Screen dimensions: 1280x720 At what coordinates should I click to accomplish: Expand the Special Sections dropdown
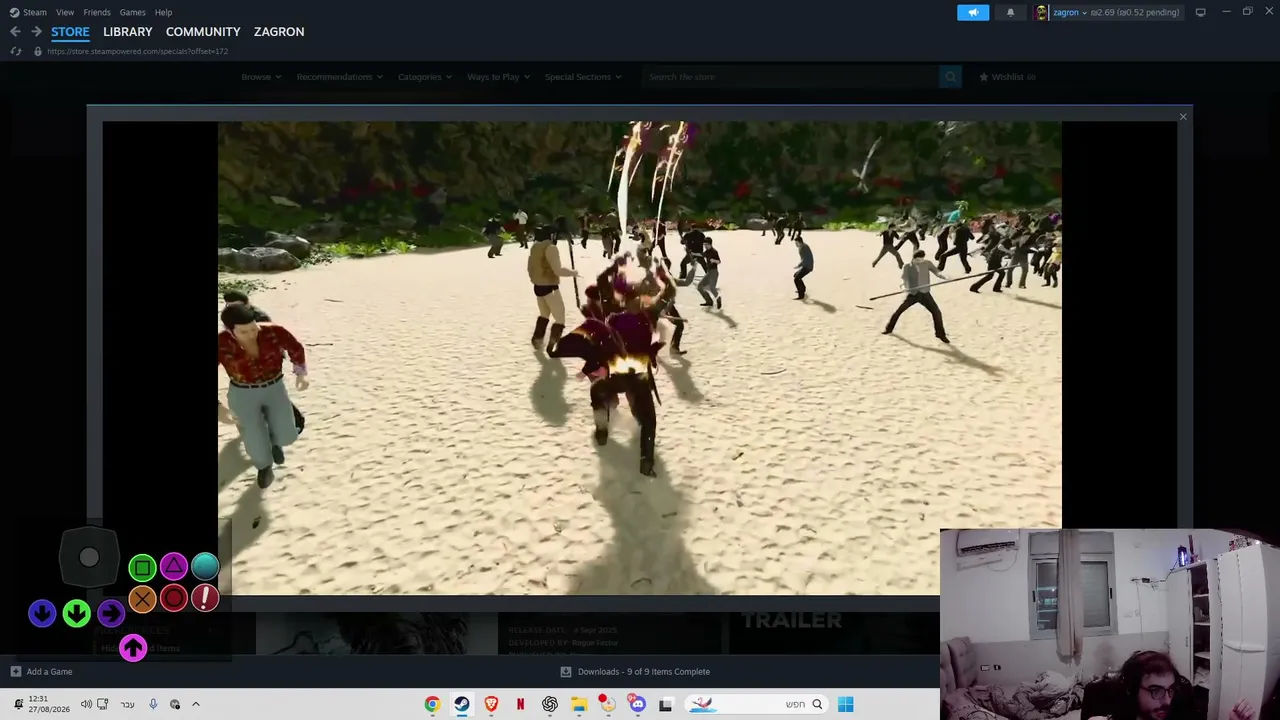[583, 77]
